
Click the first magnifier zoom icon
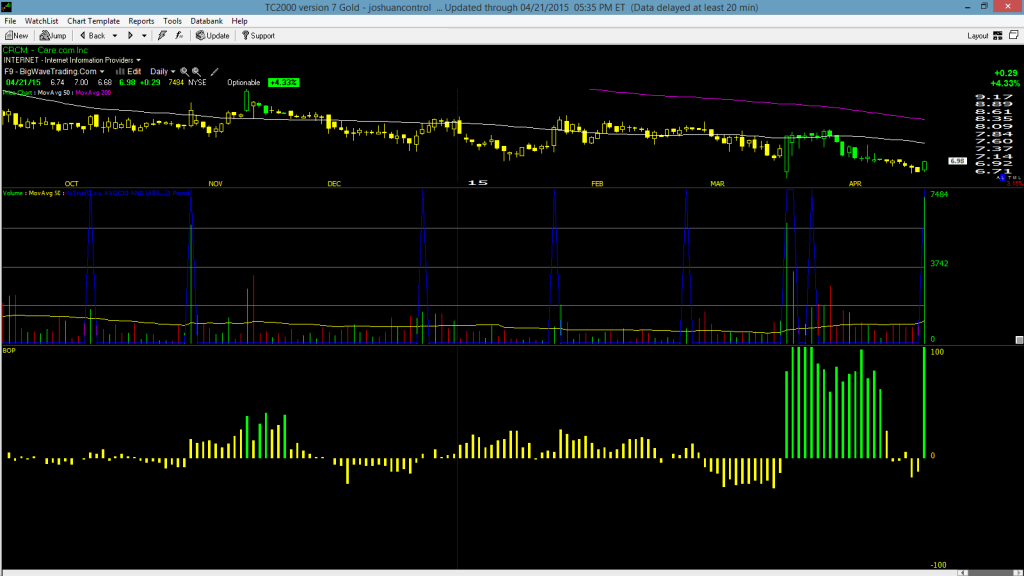(184, 72)
